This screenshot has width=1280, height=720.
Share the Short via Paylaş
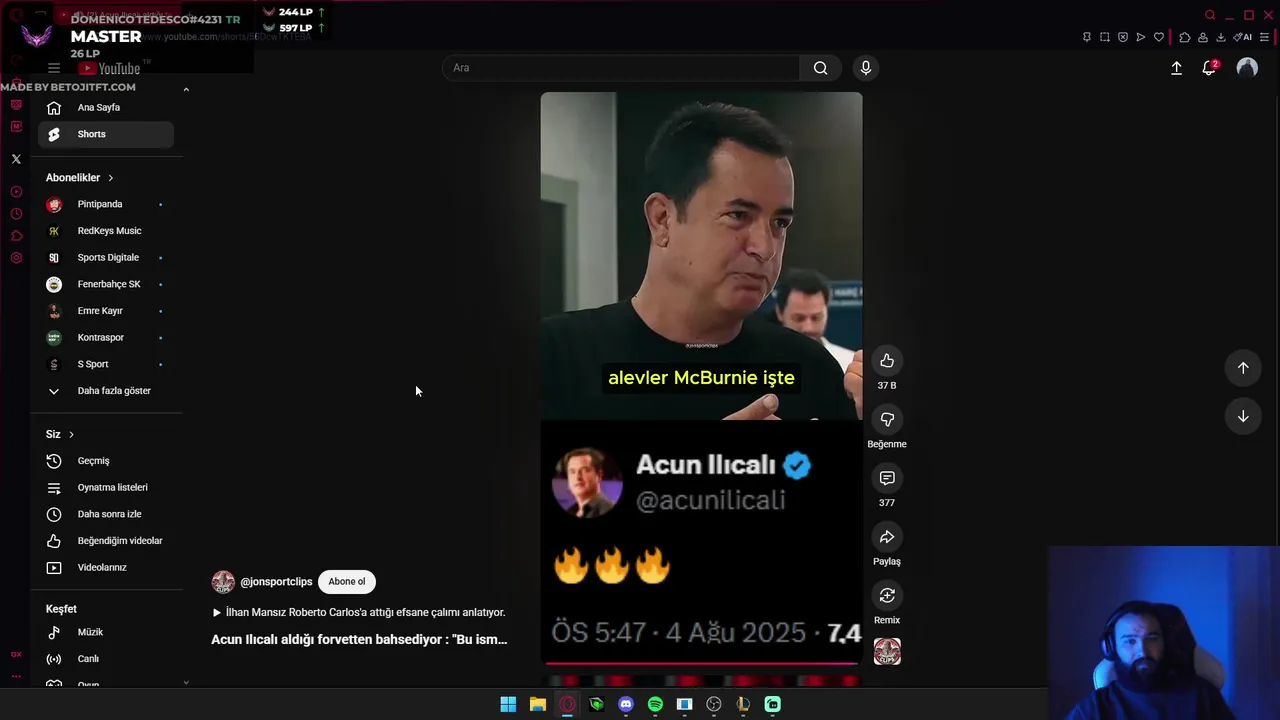click(887, 537)
